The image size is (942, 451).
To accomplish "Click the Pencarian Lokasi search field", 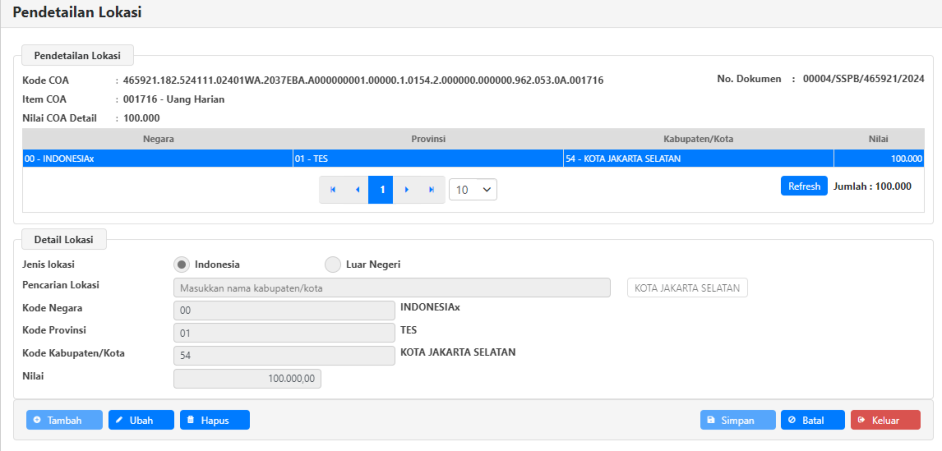I will (391, 288).
